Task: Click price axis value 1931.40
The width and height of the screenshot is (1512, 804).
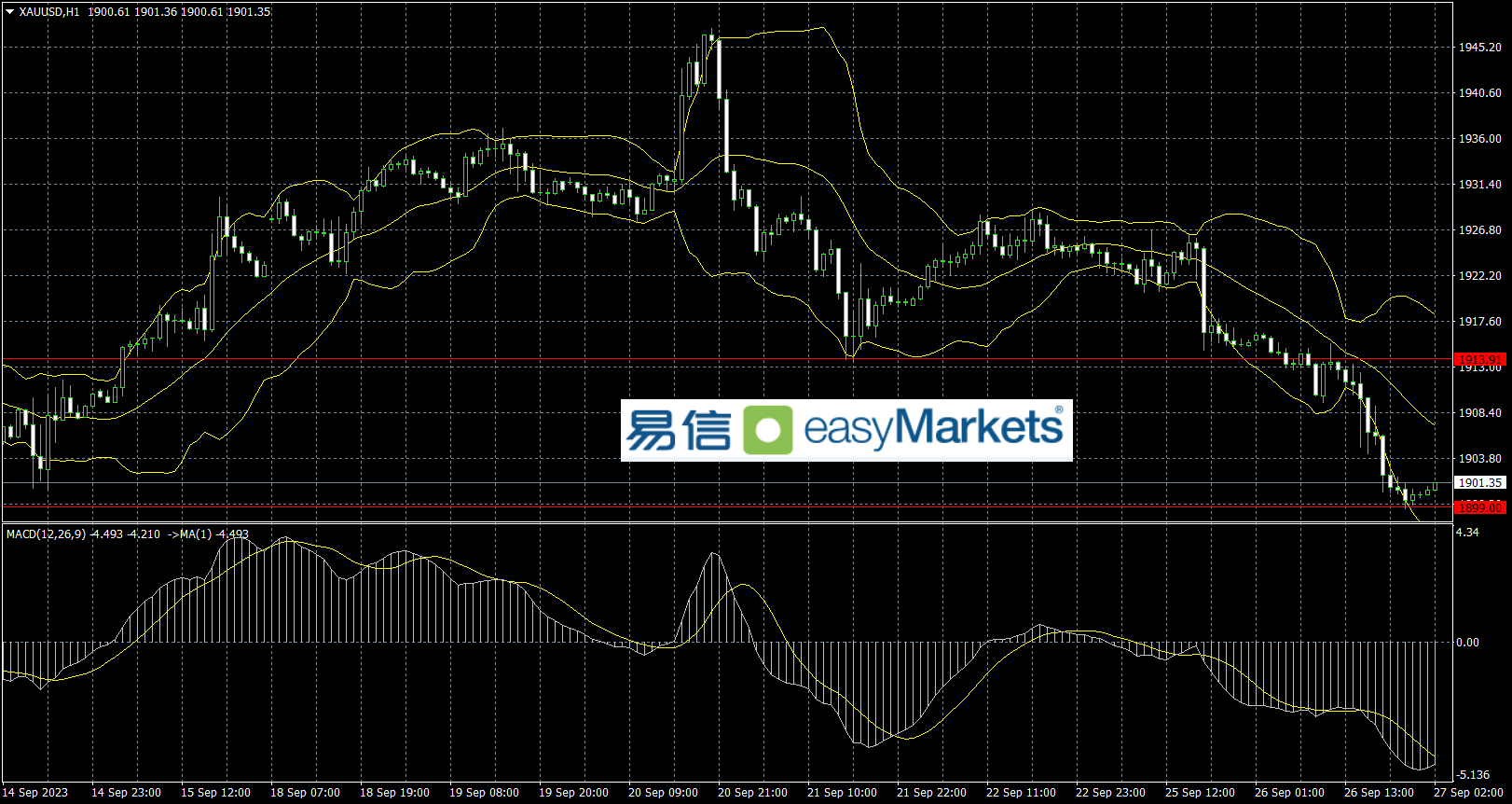Action: click(x=1480, y=185)
